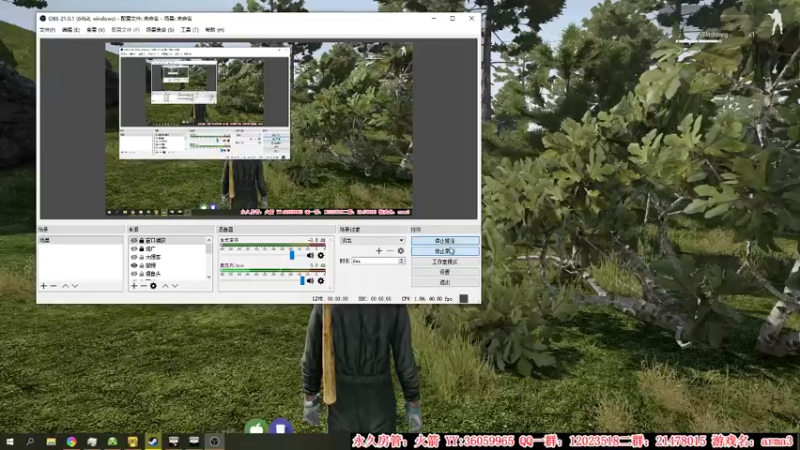This screenshot has height=450, width=800.
Task: Select the 摄像头 source row
Action: coord(168,273)
